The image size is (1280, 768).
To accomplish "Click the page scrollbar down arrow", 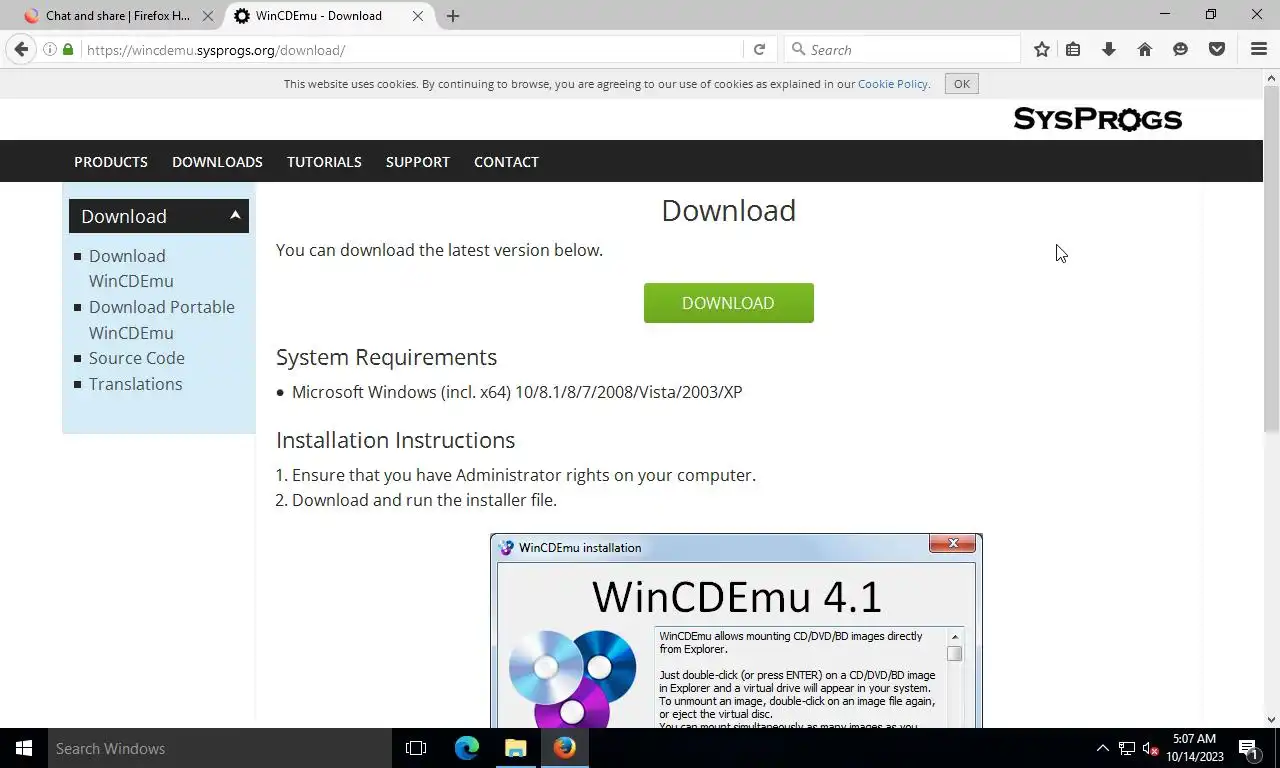I will [x=1272, y=719].
